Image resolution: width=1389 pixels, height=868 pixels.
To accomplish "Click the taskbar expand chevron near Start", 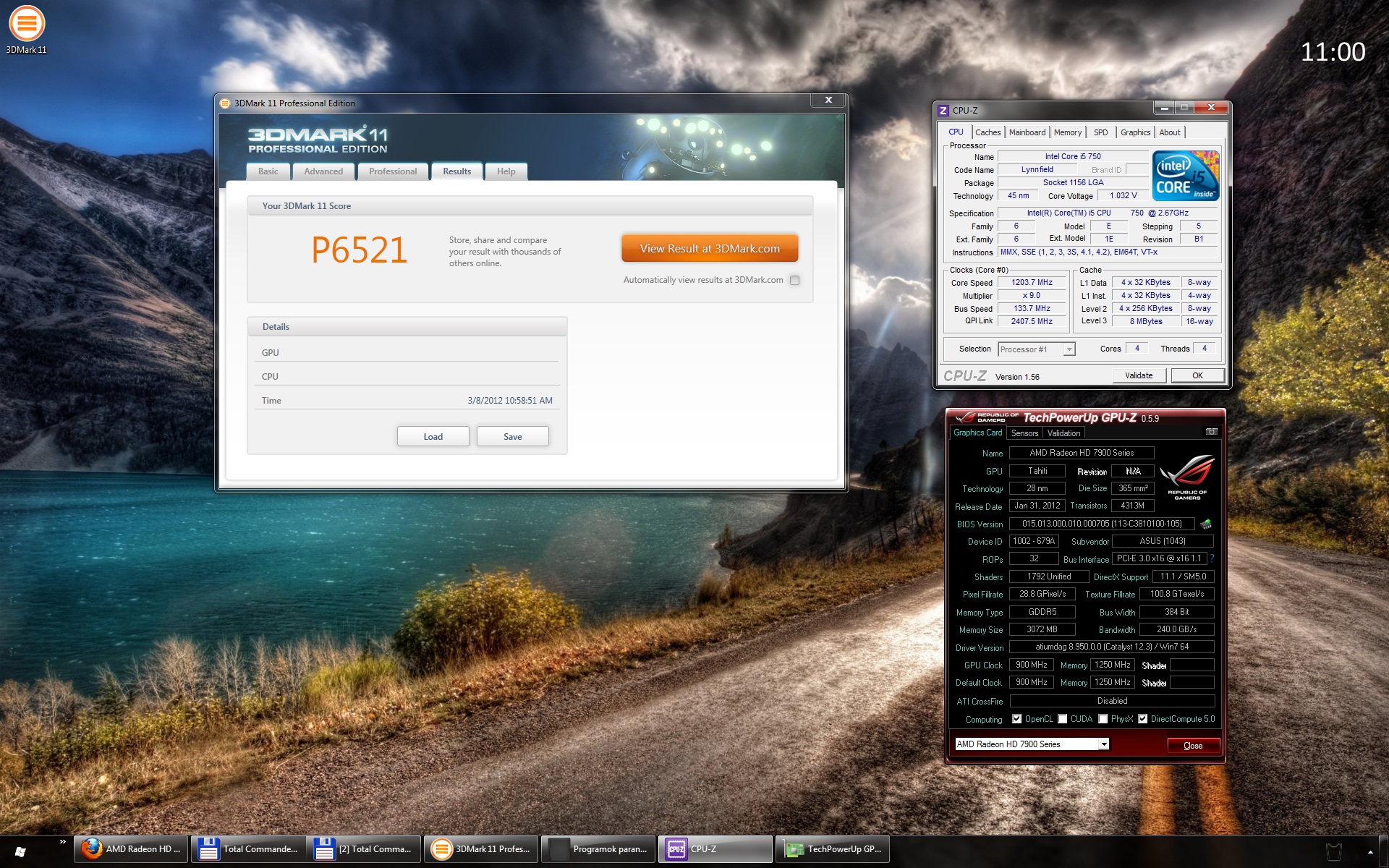I will 63,841.
